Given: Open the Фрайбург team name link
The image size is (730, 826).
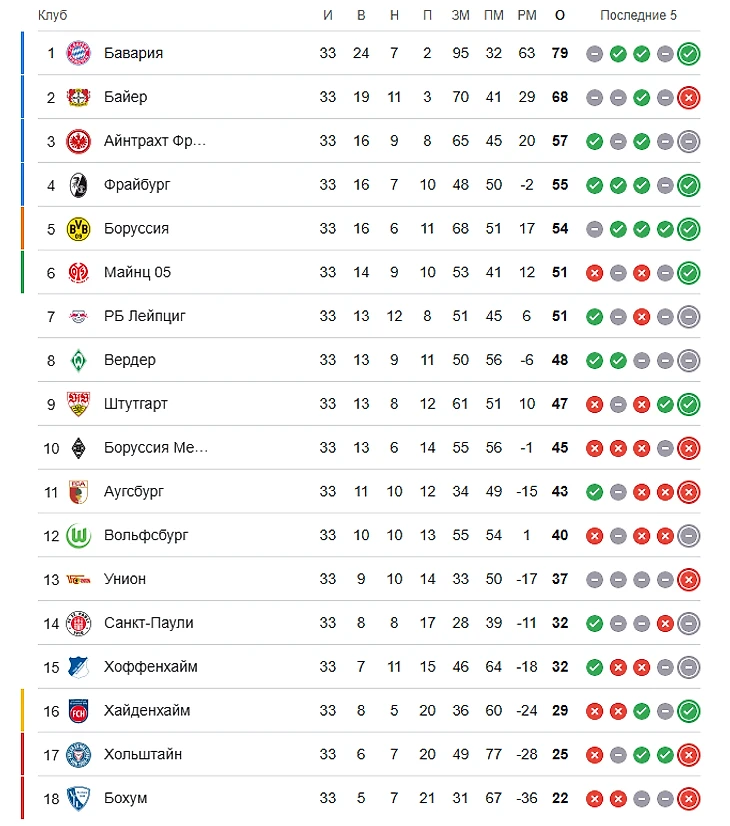Looking at the screenshot, I should tap(137, 185).
